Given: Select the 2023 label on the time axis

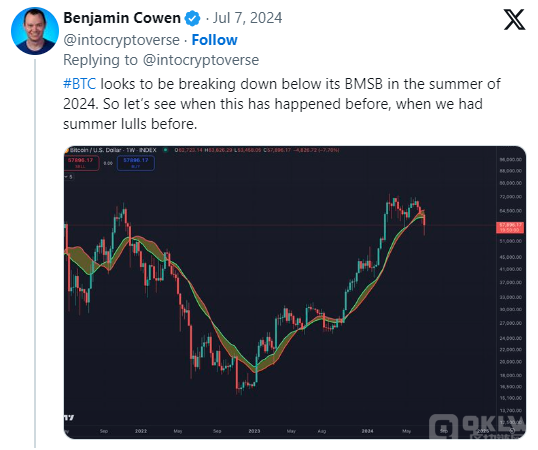Looking at the screenshot, I should pyautogui.click(x=254, y=431).
